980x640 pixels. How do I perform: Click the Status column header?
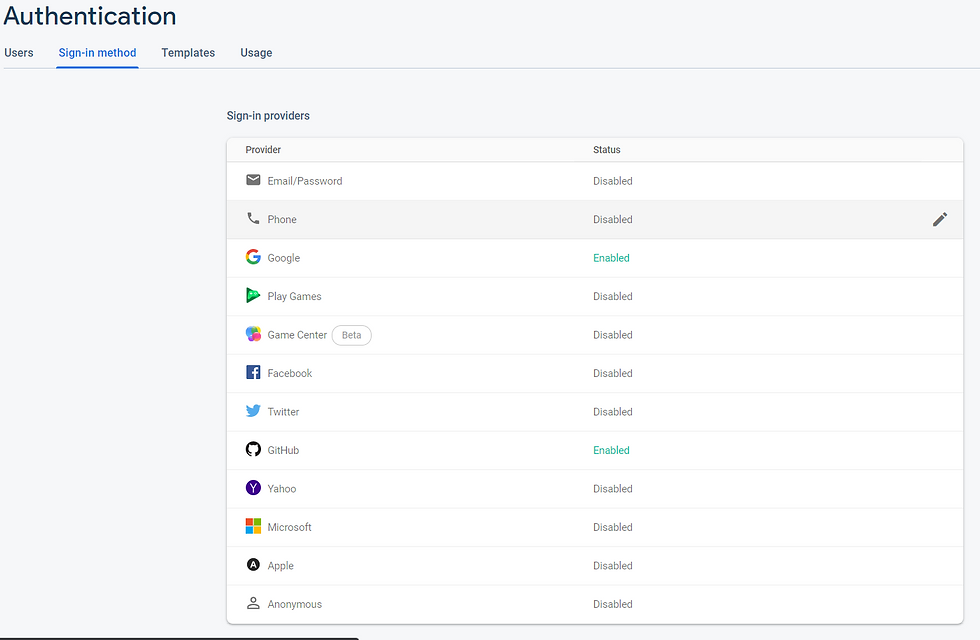point(607,149)
